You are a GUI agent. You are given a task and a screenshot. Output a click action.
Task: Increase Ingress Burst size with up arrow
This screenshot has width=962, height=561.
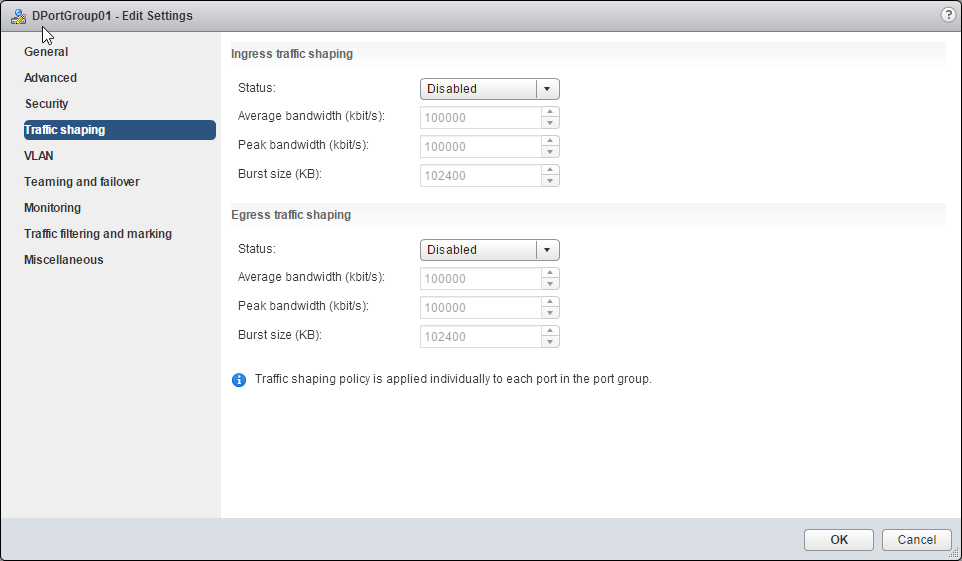click(549, 170)
